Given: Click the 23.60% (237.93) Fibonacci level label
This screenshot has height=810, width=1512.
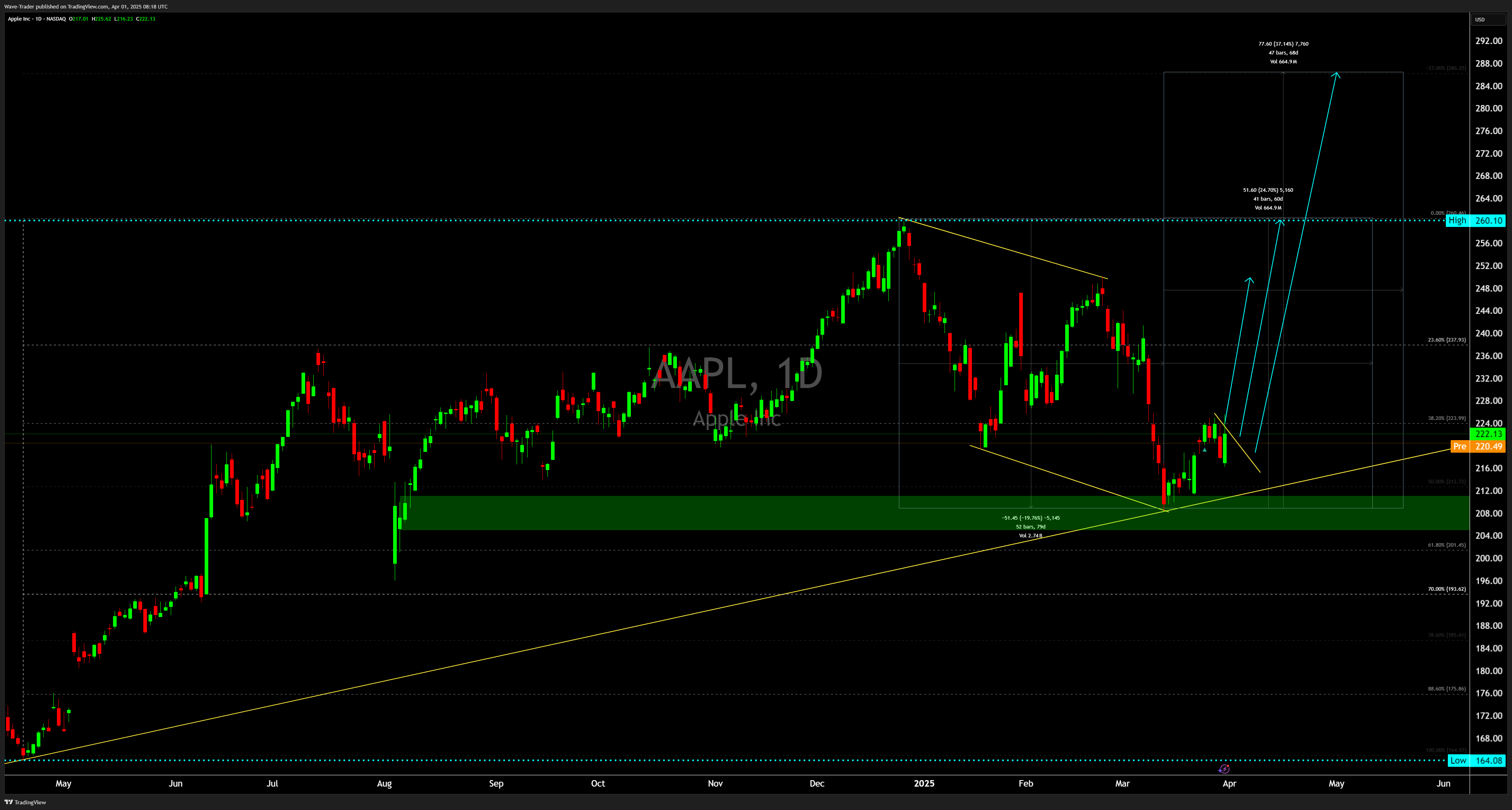Looking at the screenshot, I should (1447, 340).
